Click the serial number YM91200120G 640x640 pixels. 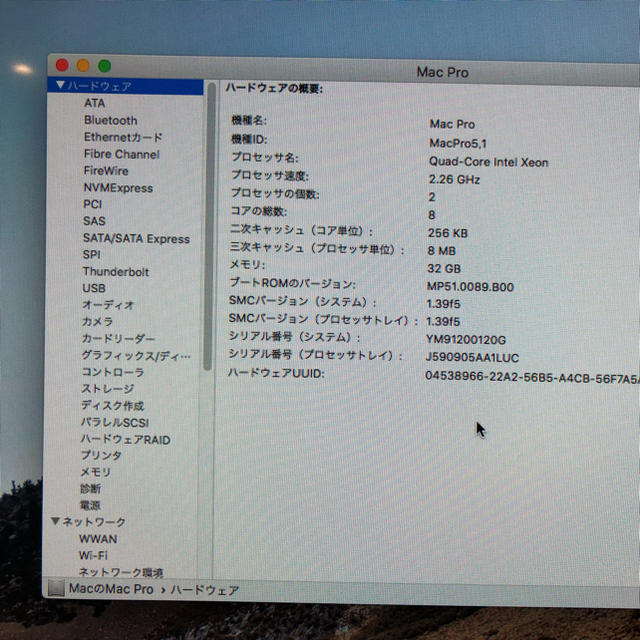(x=466, y=340)
